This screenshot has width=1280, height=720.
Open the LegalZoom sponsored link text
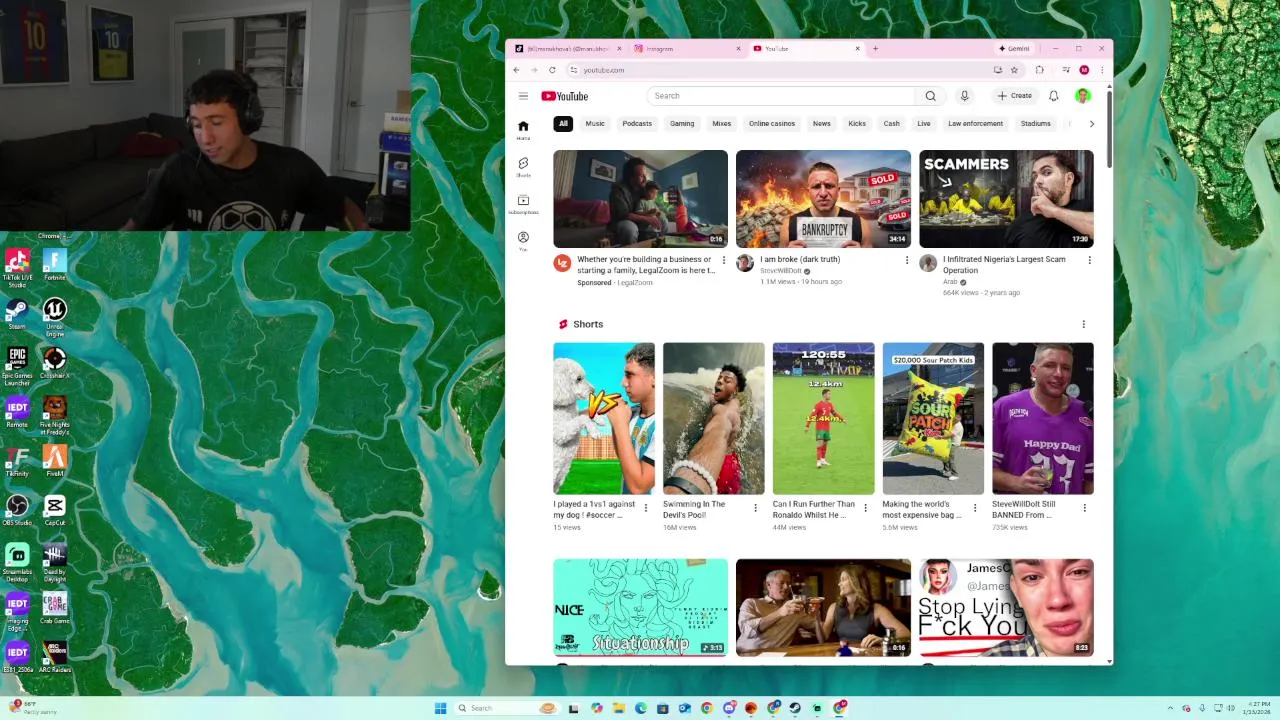coord(635,283)
